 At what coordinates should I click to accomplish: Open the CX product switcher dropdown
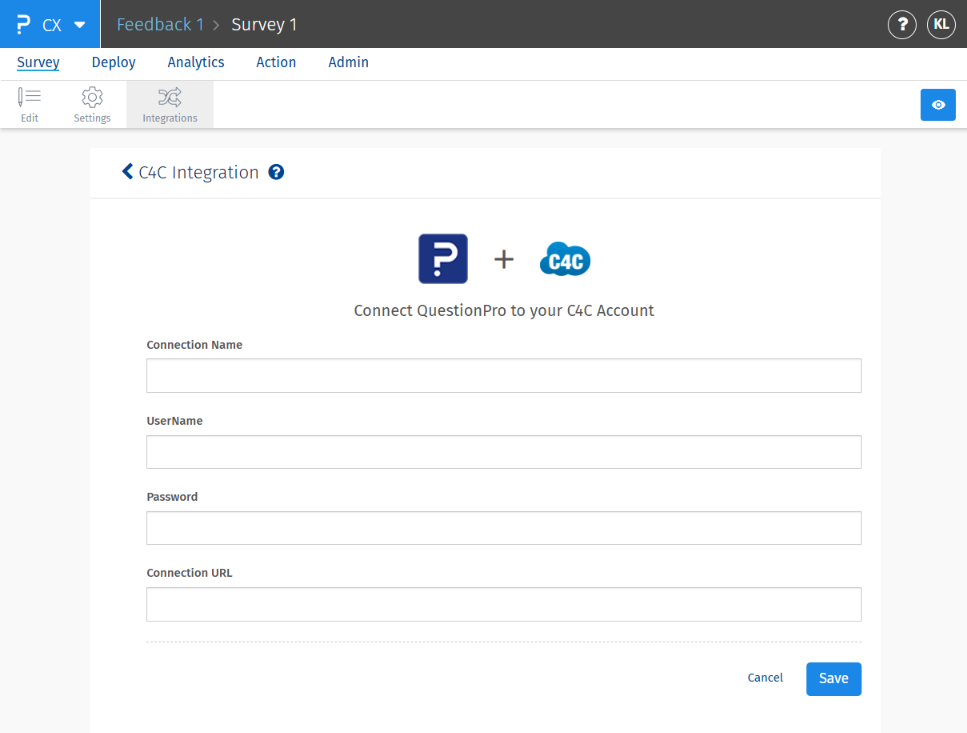point(80,25)
